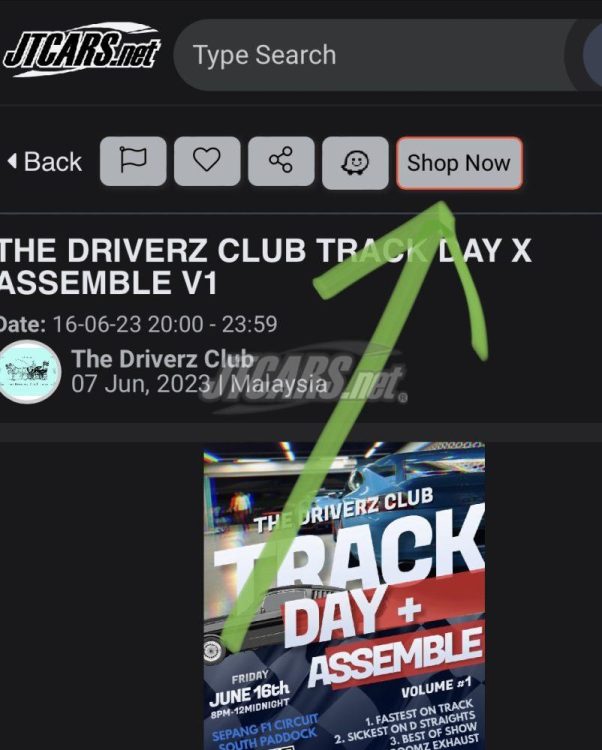The width and height of the screenshot is (602, 750).
Task: Click the posted date 07 Jun, 2023
Action: tap(141, 384)
